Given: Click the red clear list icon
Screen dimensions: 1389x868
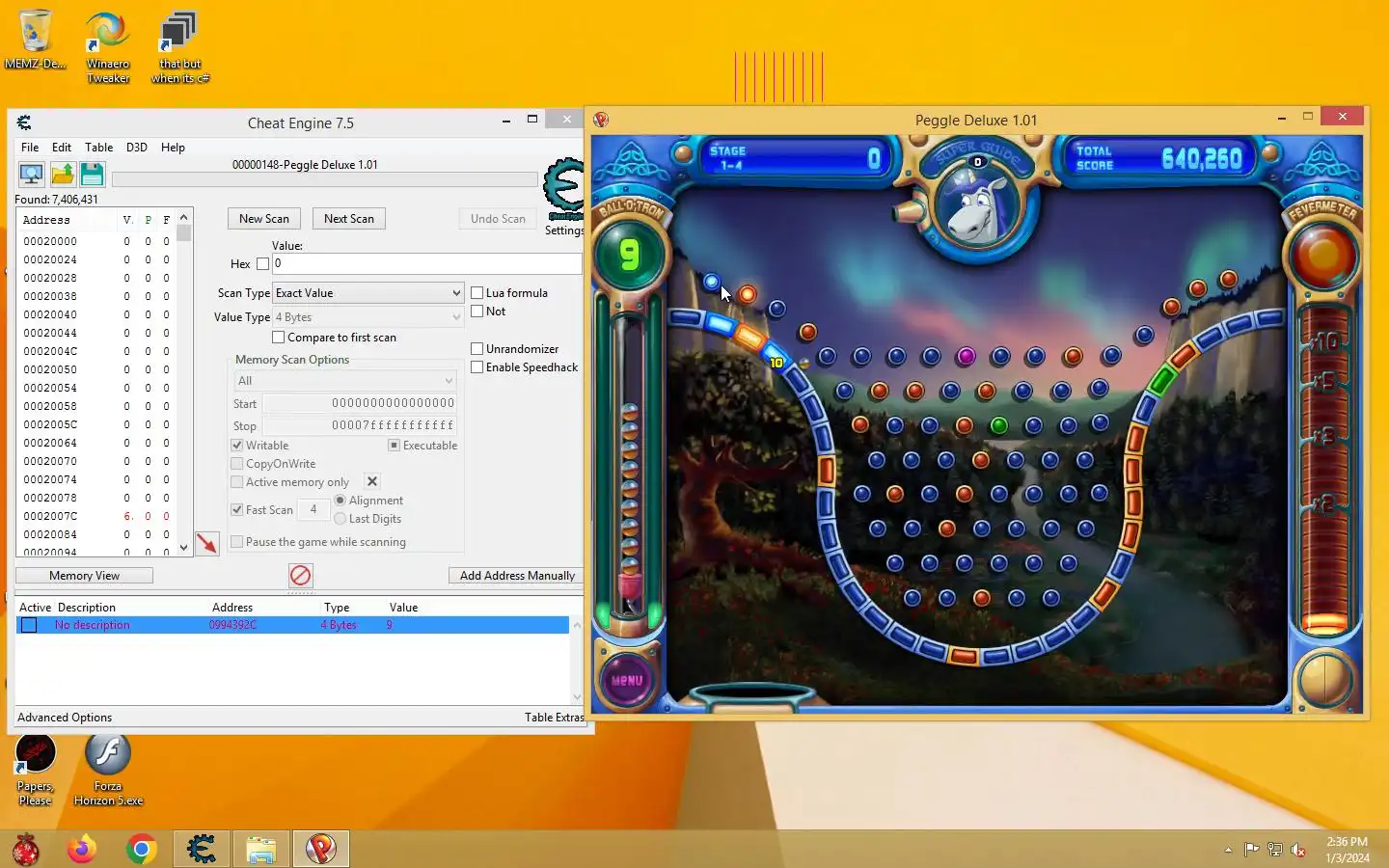Looking at the screenshot, I should (300, 576).
